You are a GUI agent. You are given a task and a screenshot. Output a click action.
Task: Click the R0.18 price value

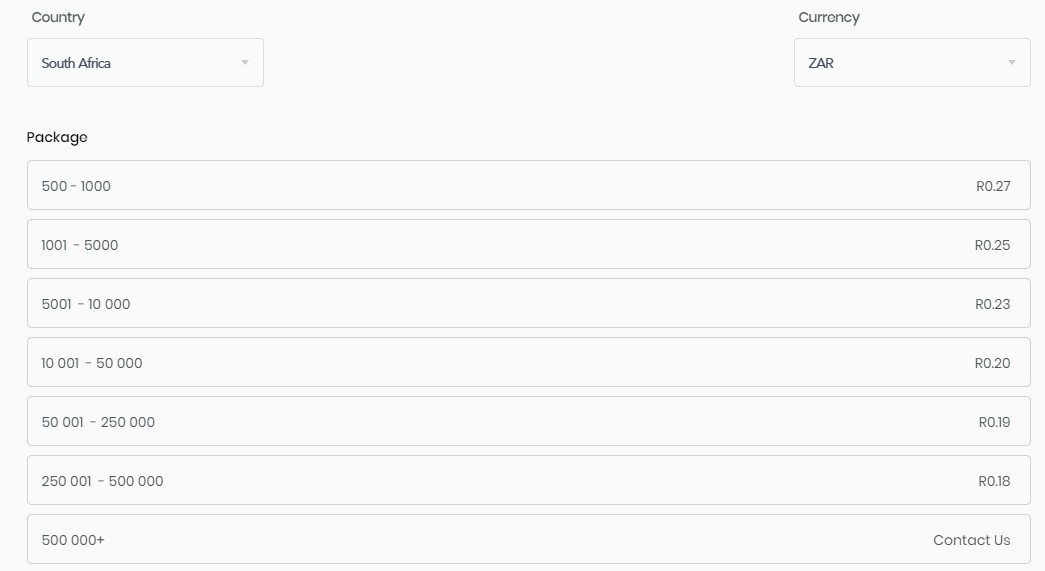coord(994,481)
